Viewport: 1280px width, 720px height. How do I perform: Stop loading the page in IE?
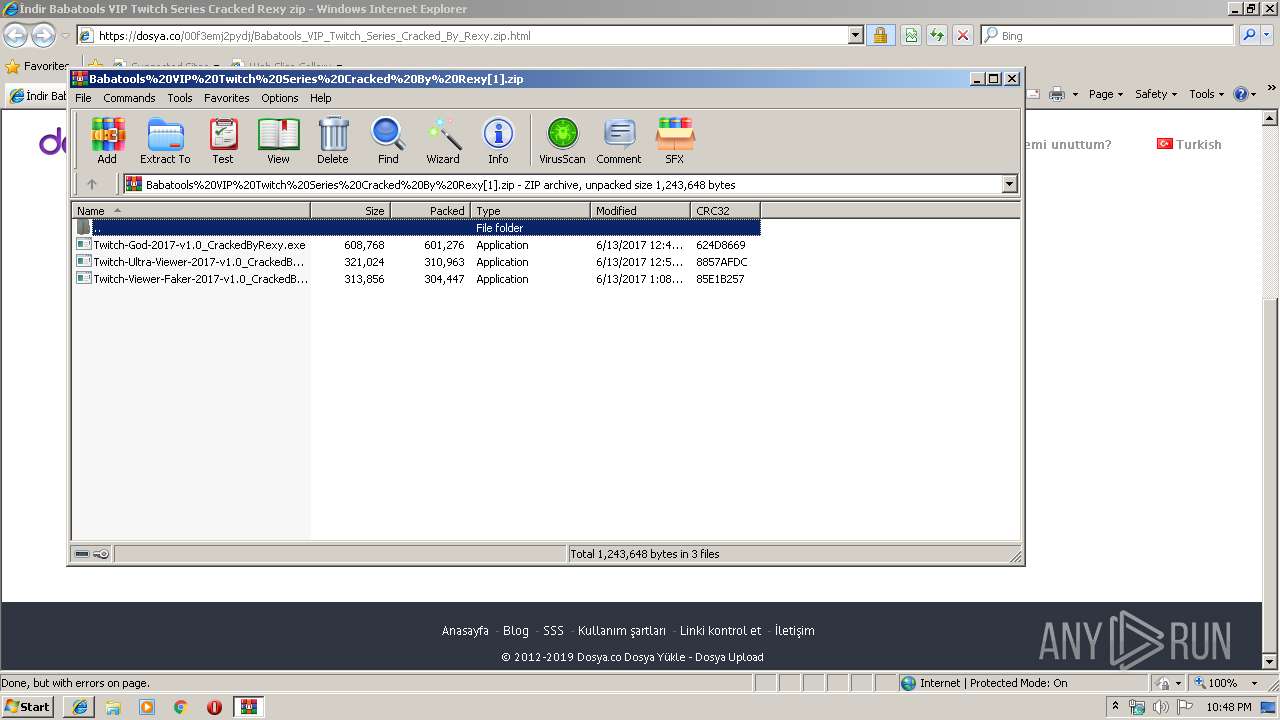pyautogui.click(x=962, y=35)
